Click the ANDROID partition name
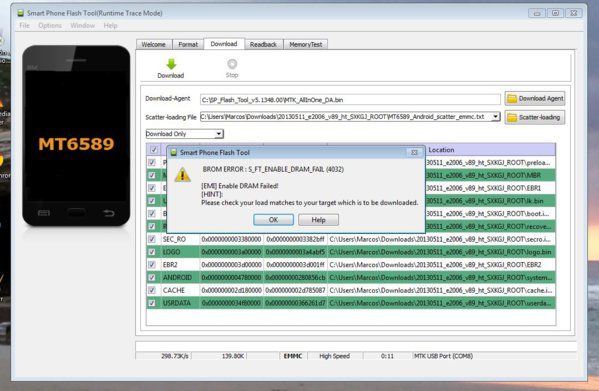599x391 pixels. [x=177, y=277]
